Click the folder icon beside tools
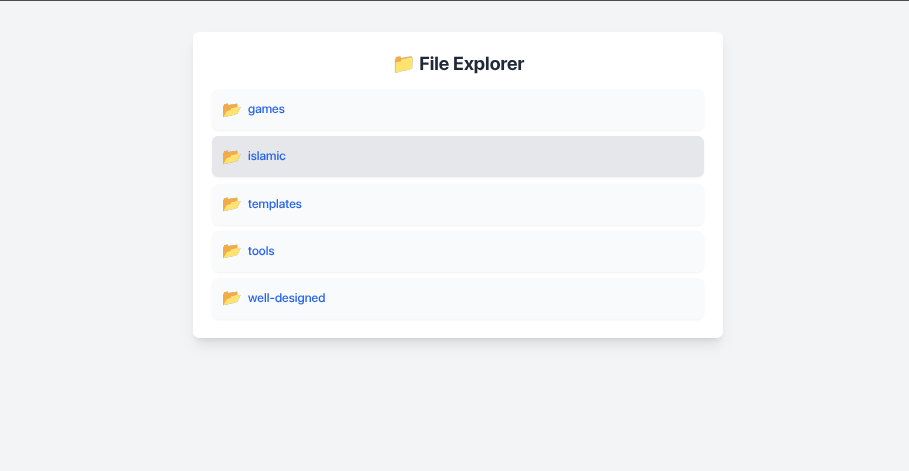Screen dimensions: 909x471 tap(231, 251)
